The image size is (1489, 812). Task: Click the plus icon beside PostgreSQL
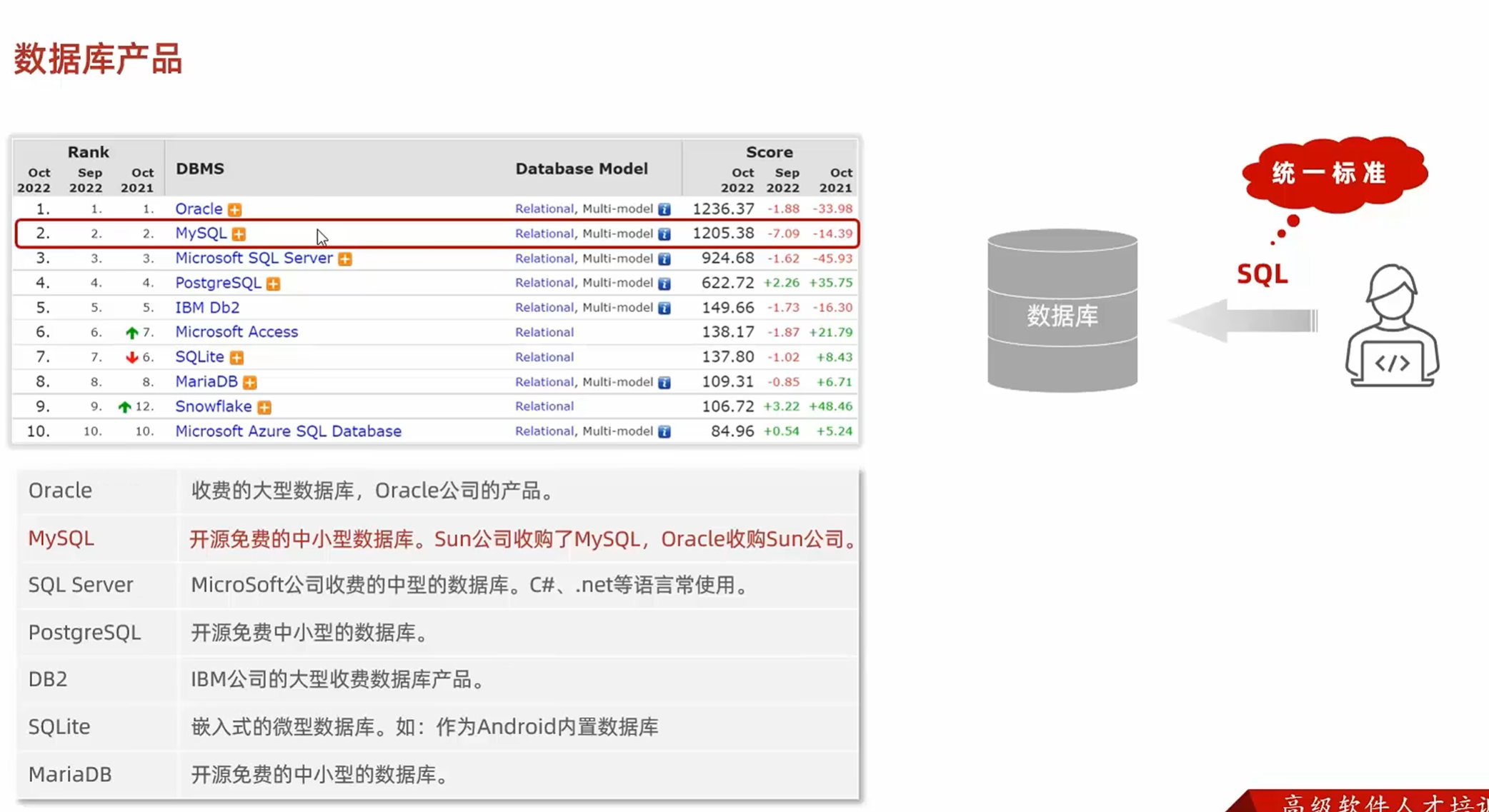[273, 284]
